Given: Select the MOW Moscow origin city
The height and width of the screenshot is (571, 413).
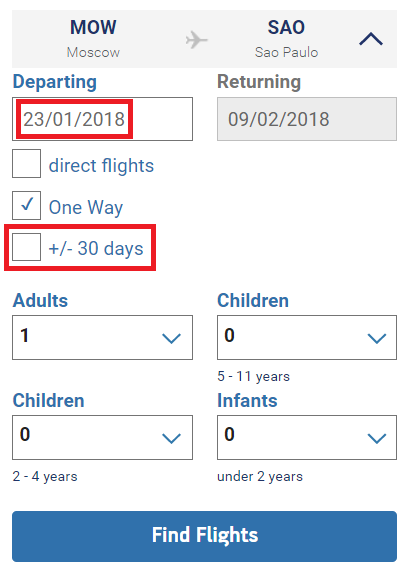Looking at the screenshot, I should pyautogui.click(x=93, y=39).
